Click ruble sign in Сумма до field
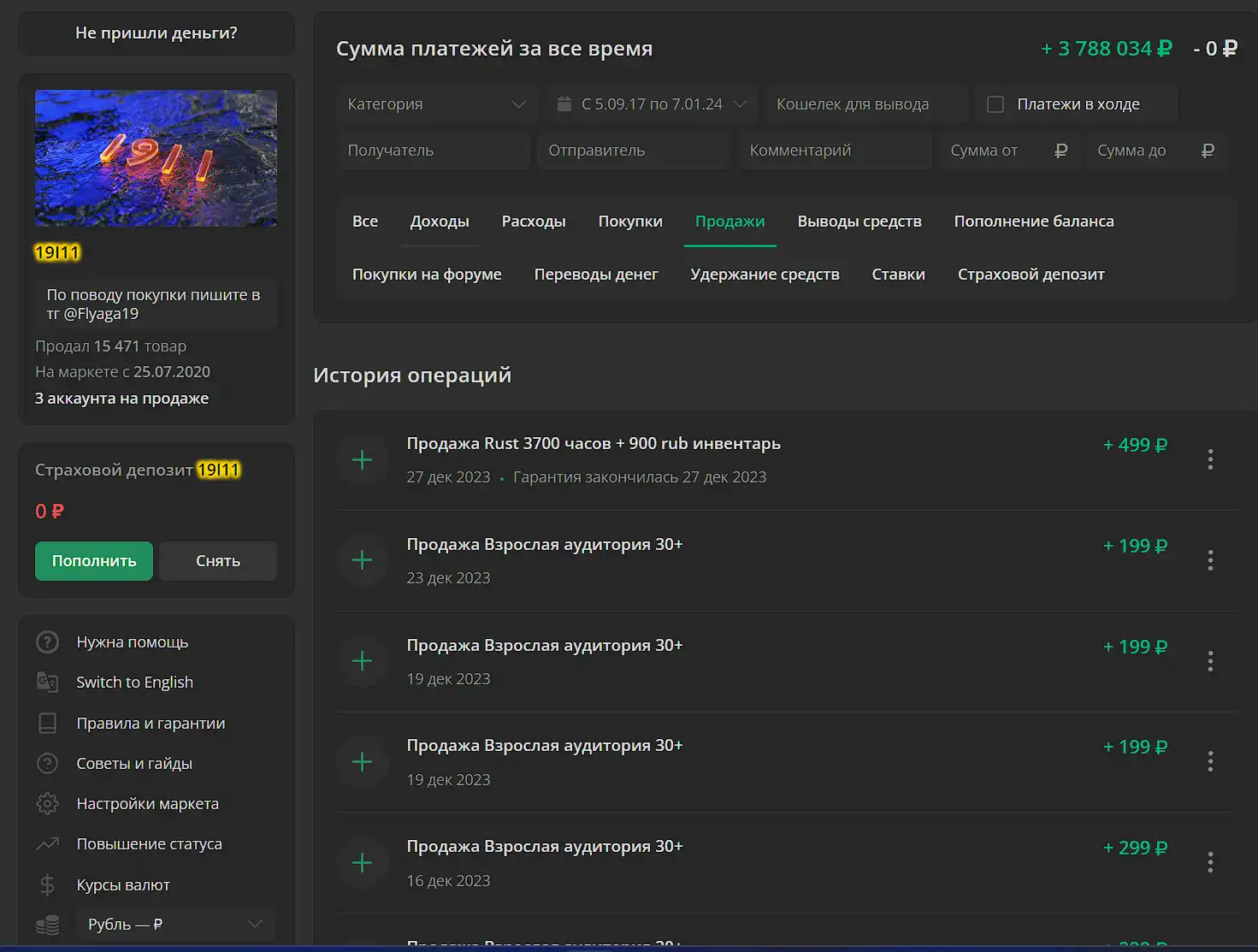The image size is (1258, 952). click(1208, 151)
